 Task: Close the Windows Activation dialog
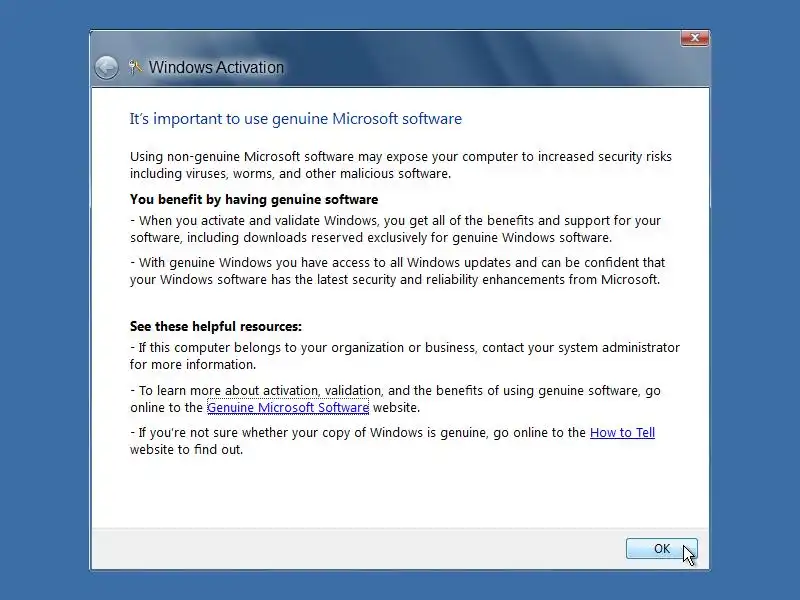click(694, 38)
